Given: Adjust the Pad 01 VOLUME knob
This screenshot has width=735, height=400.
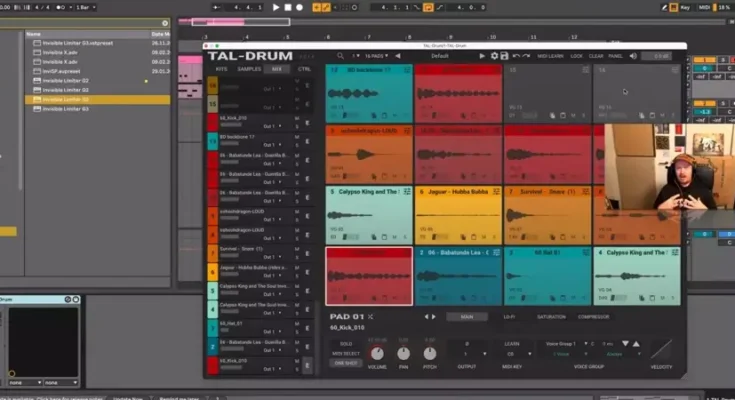Looking at the screenshot, I should pos(377,352).
